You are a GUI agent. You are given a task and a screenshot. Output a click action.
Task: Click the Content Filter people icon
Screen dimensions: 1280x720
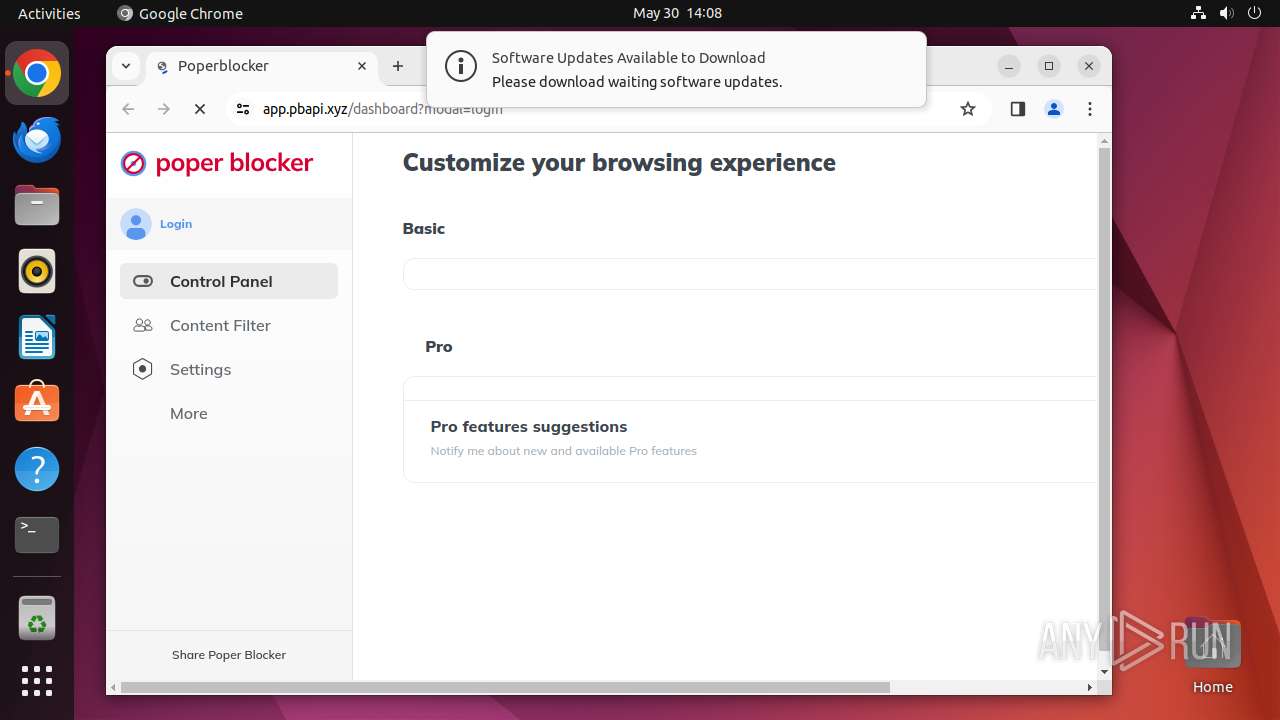(143, 325)
